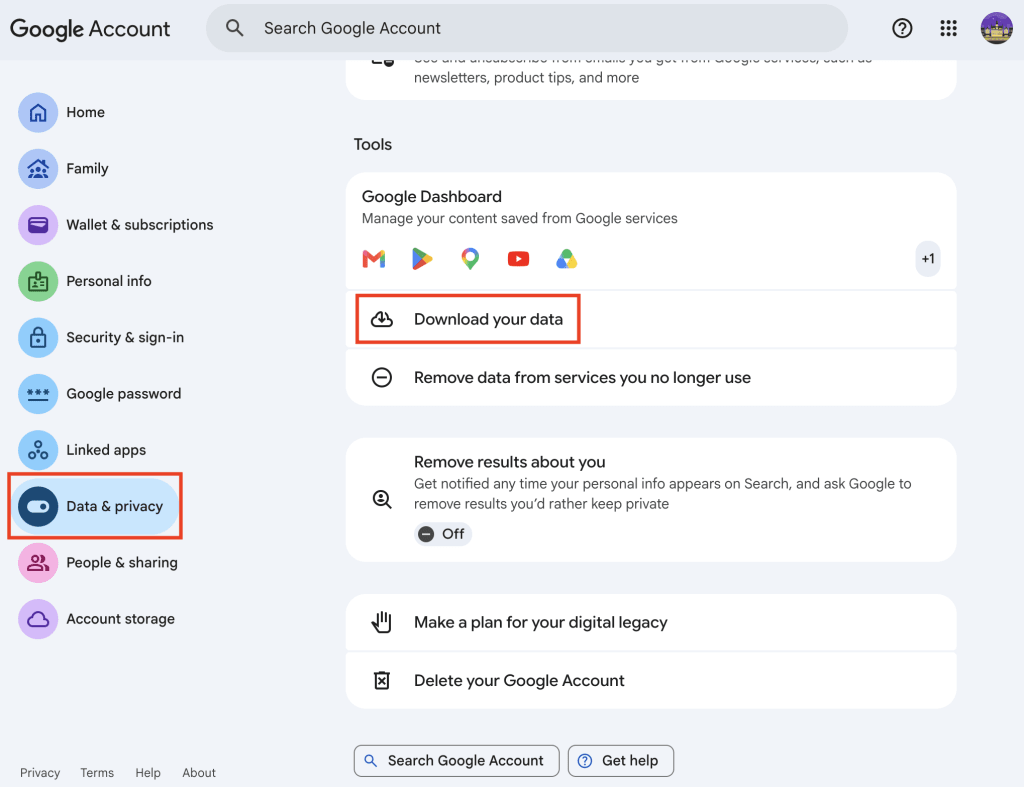This screenshot has width=1024, height=787.
Task: Focus the Search Google Account field
Action: point(527,28)
